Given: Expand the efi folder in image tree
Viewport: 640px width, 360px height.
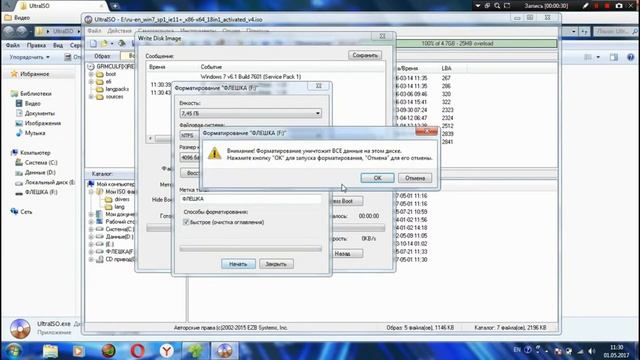Looking at the screenshot, I should (91, 82).
